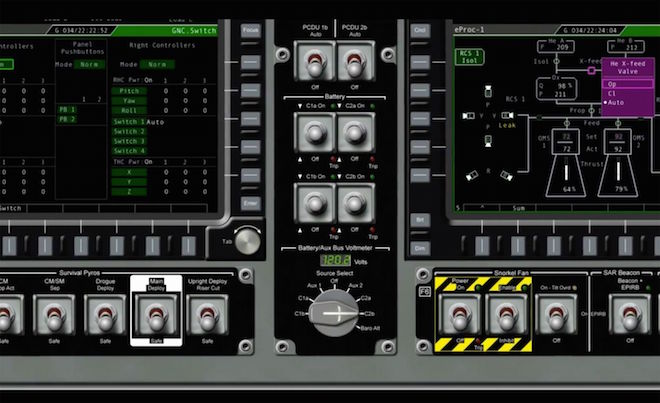Click the OMS 1 Set value 72
The image size is (660, 403).
coord(567,136)
